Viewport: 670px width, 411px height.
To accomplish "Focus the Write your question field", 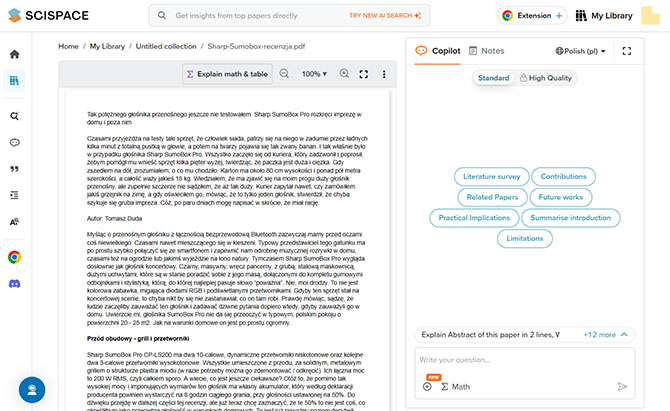I will point(525,360).
